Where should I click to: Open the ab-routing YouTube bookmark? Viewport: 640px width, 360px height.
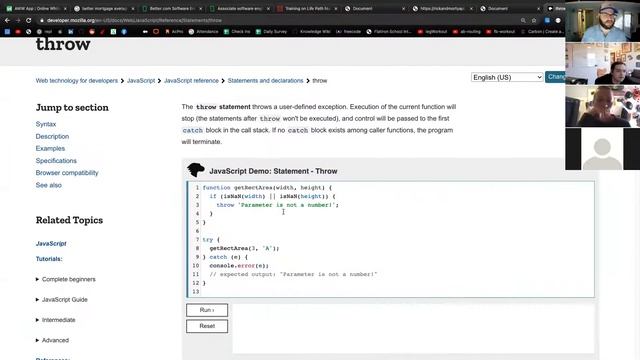[x=466, y=31]
